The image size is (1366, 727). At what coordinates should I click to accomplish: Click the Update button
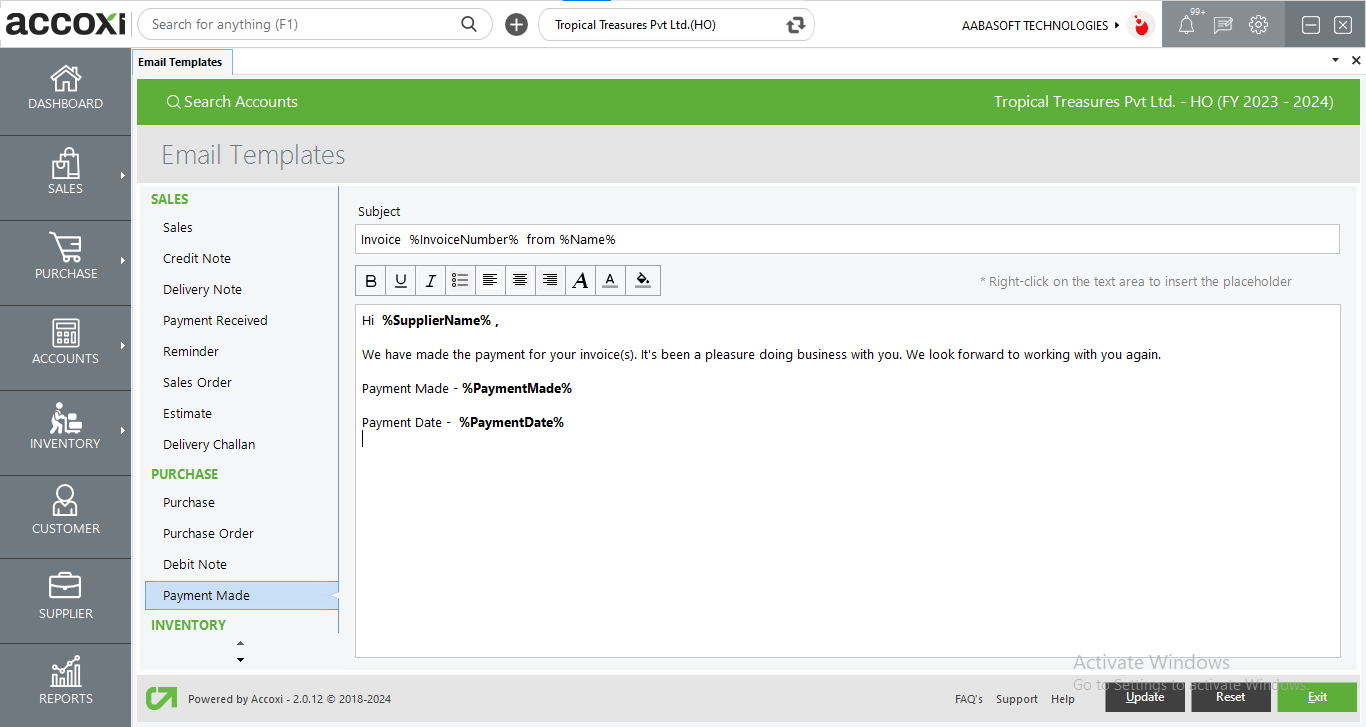(x=1144, y=697)
